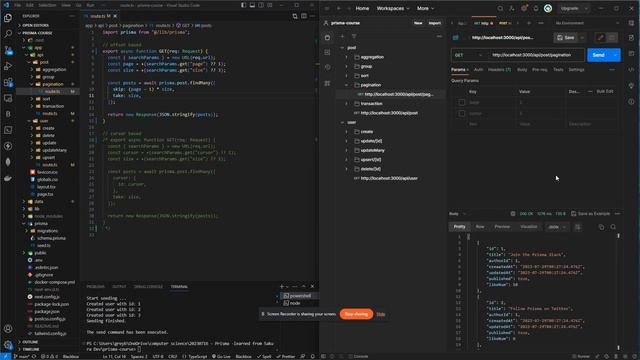Image resolution: width=640 pixels, height=360 pixels.
Task: Close the VS Code terminal panel
Action: coord(312,287)
